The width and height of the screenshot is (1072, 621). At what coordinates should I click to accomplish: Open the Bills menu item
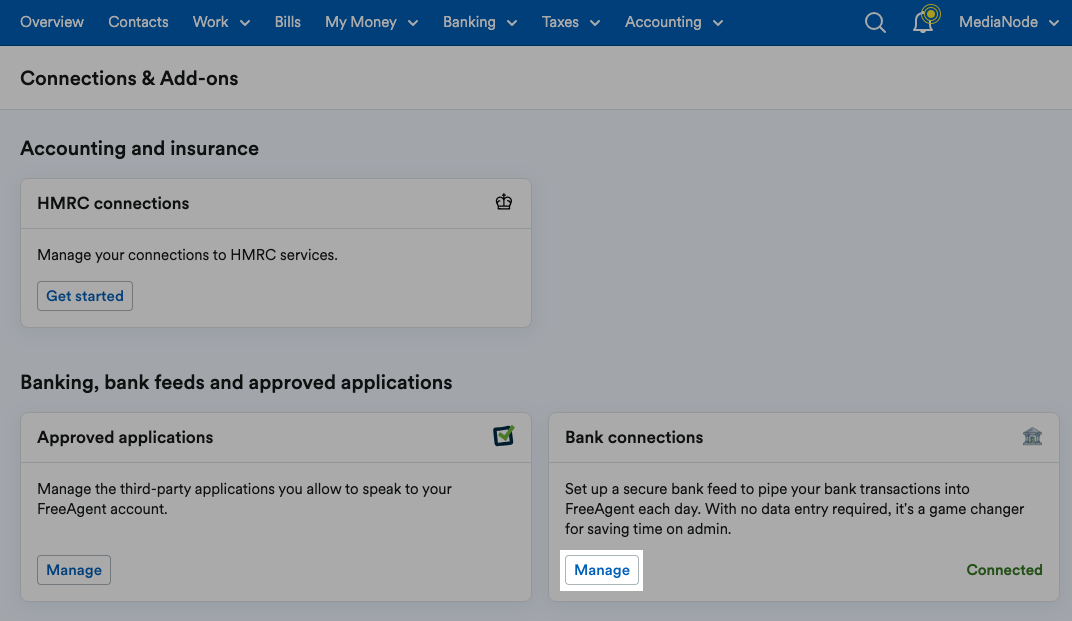tap(288, 22)
